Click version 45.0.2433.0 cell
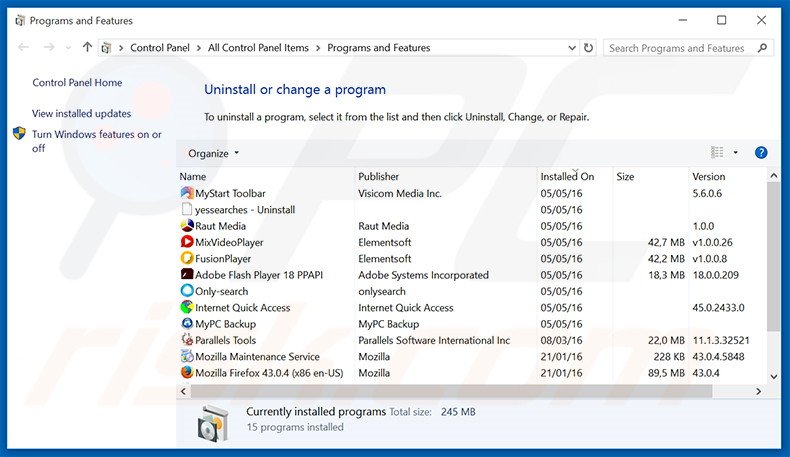This screenshot has height=457, width=790. [718, 307]
